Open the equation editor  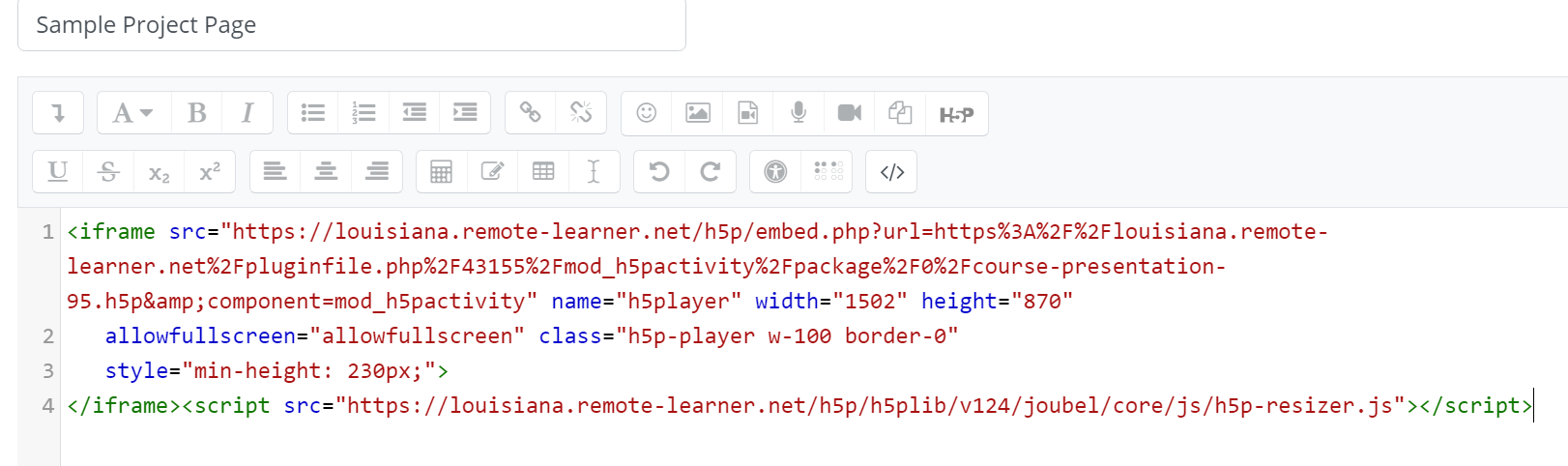442,172
